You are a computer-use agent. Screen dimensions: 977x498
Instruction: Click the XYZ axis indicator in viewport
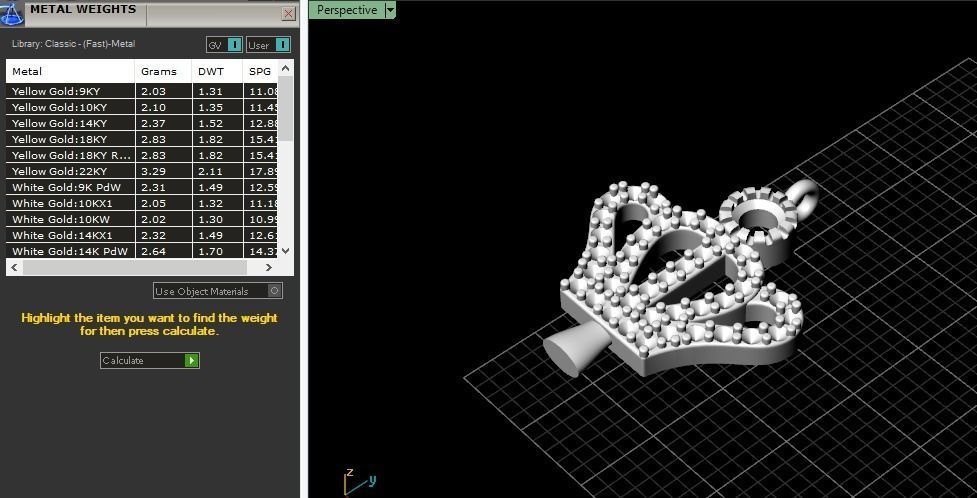pos(359,482)
